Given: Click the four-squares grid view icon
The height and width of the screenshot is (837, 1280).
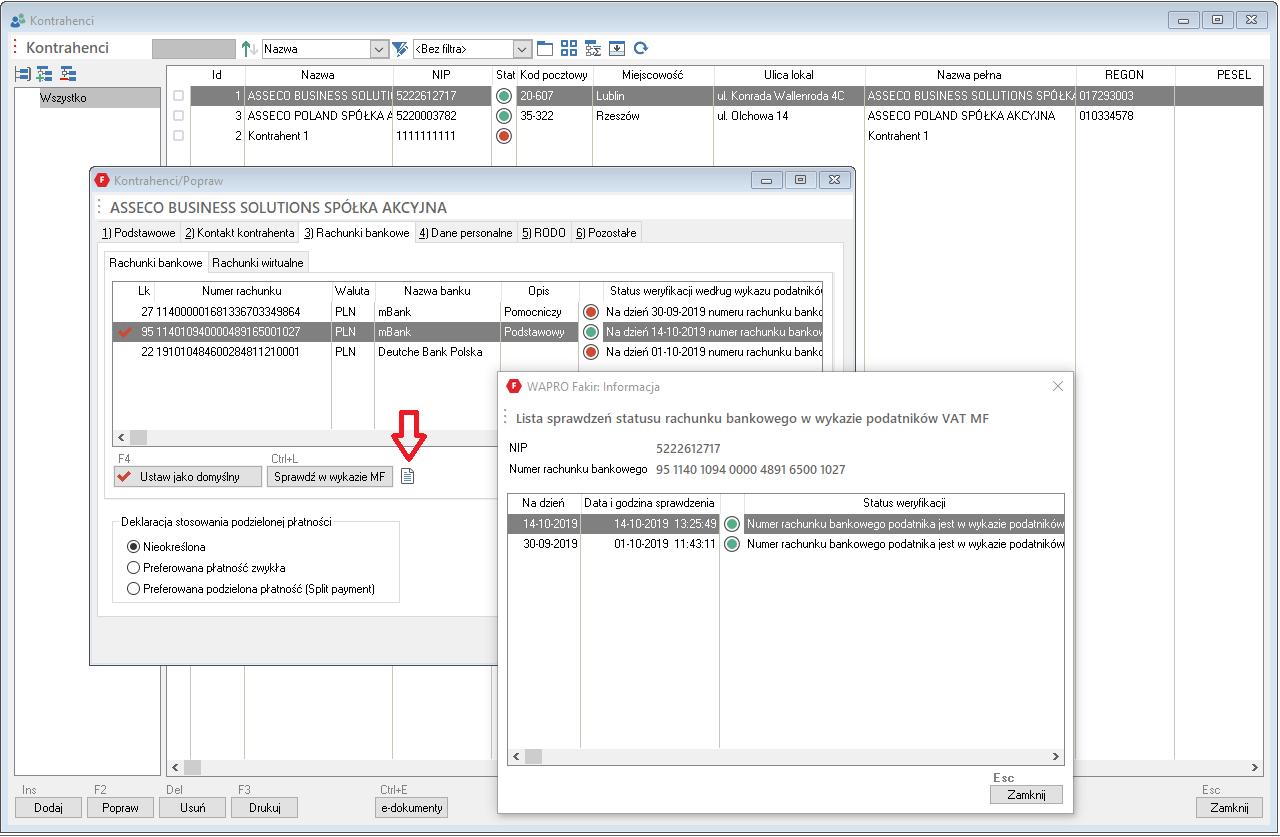Looking at the screenshot, I should point(569,48).
